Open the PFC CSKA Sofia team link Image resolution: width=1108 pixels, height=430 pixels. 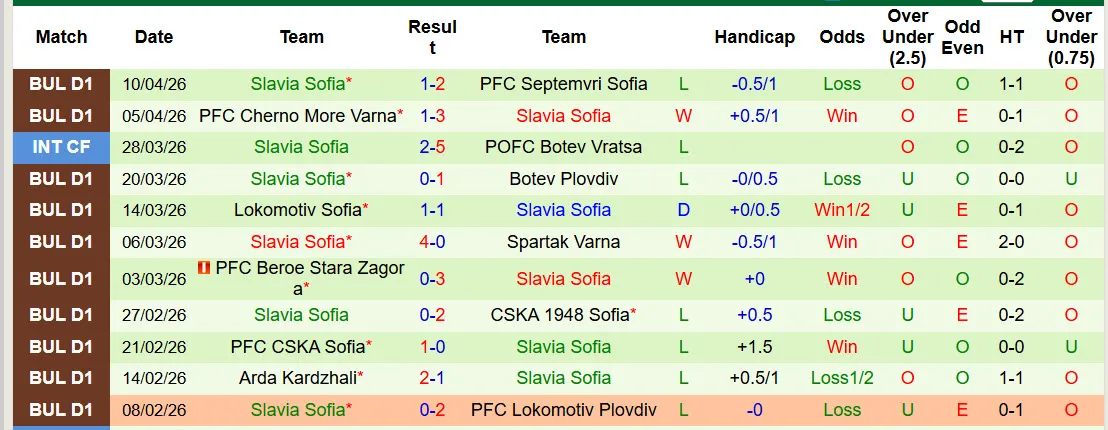tap(297, 347)
